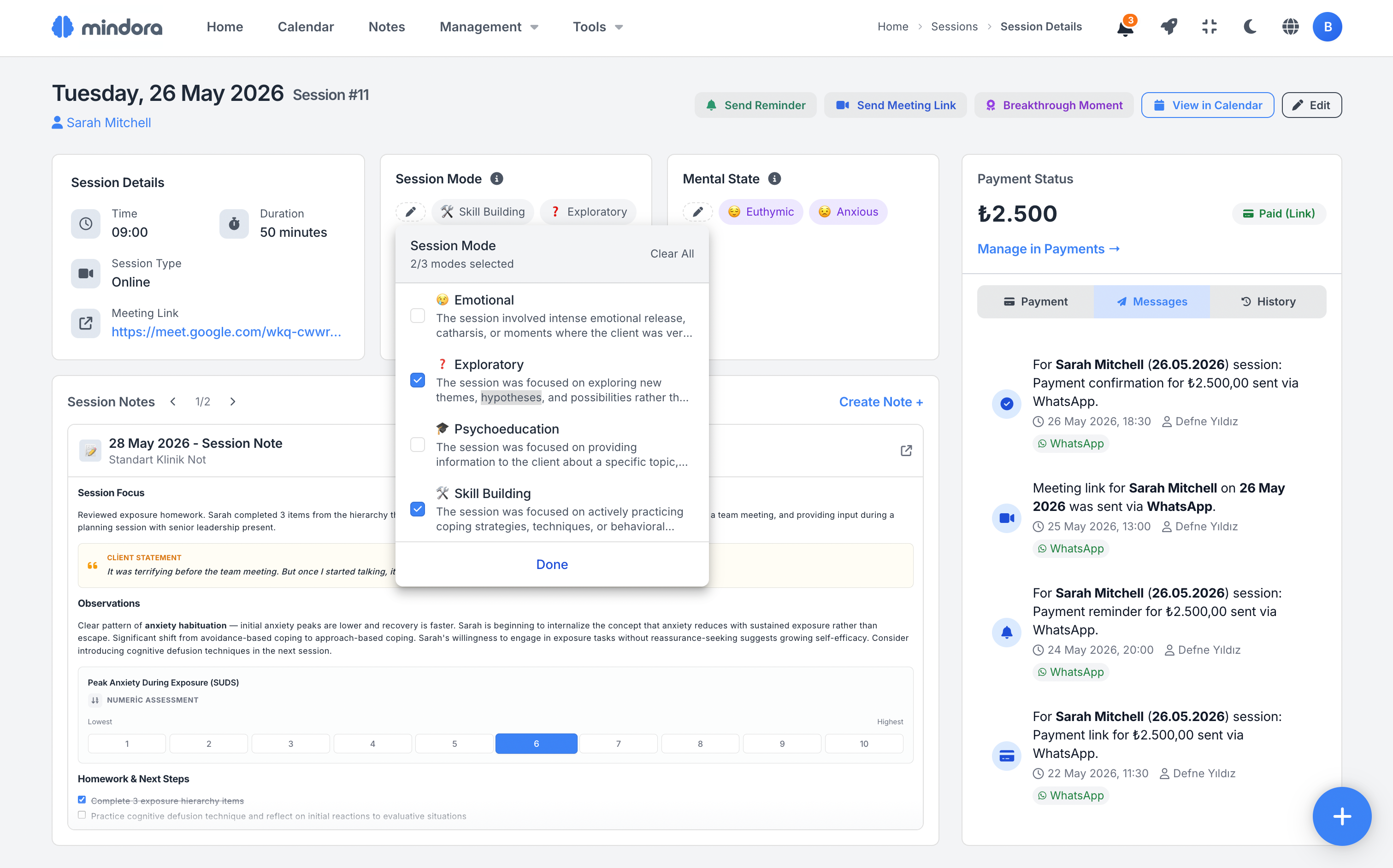Show the Mental State info tooltip icon

[774, 179]
